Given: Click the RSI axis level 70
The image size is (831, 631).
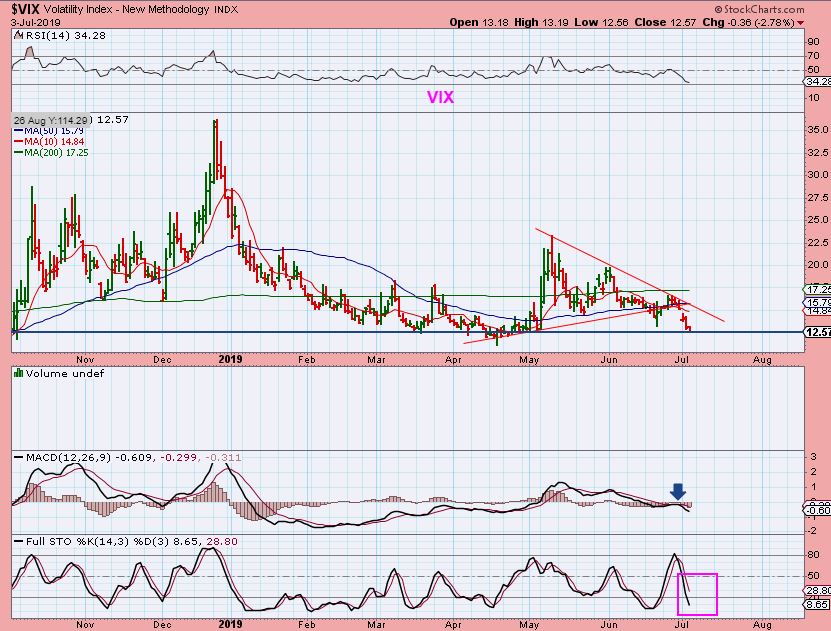Looking at the screenshot, I should [x=812, y=56].
